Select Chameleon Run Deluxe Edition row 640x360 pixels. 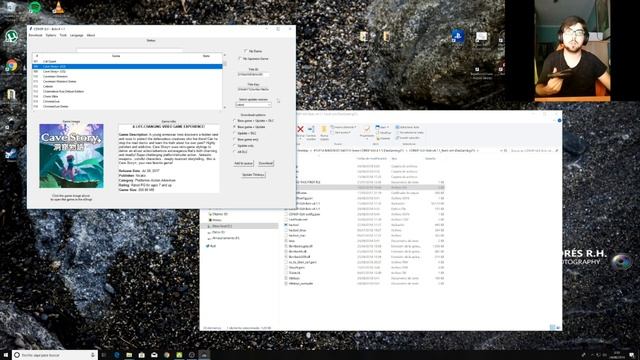[127, 91]
